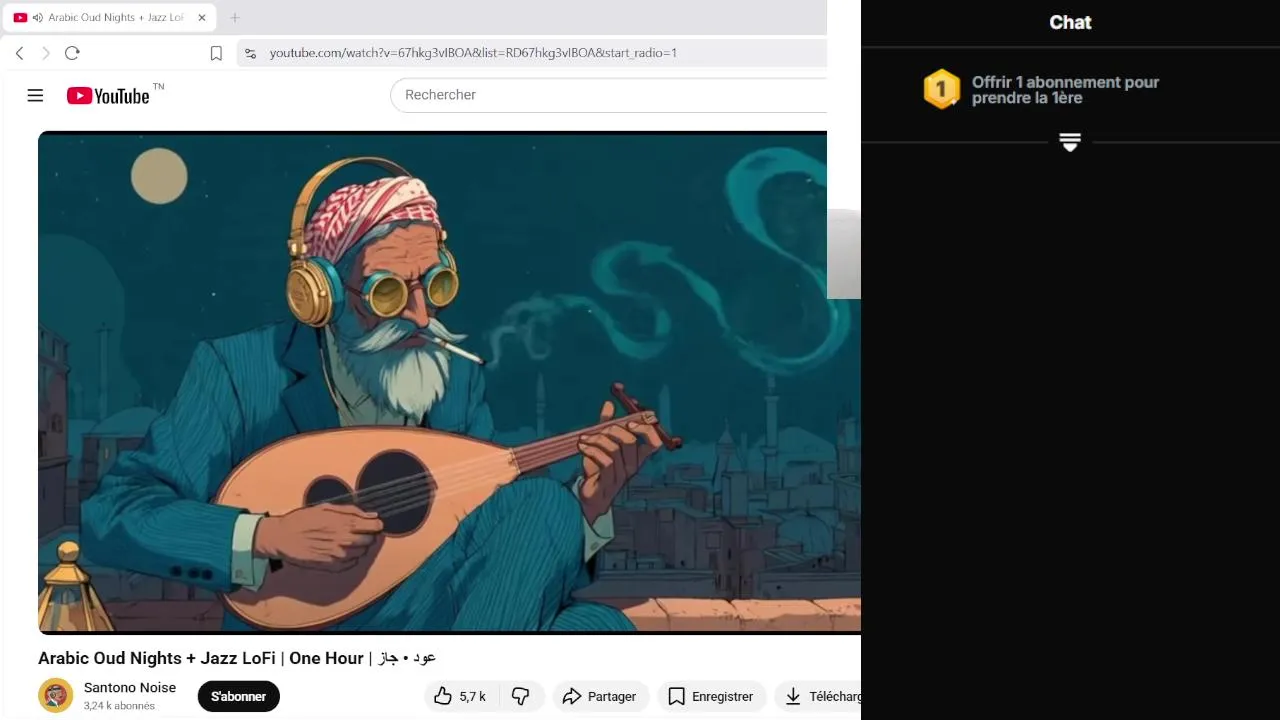Open a new browser tab with plus
1280x720 pixels.
point(235,17)
